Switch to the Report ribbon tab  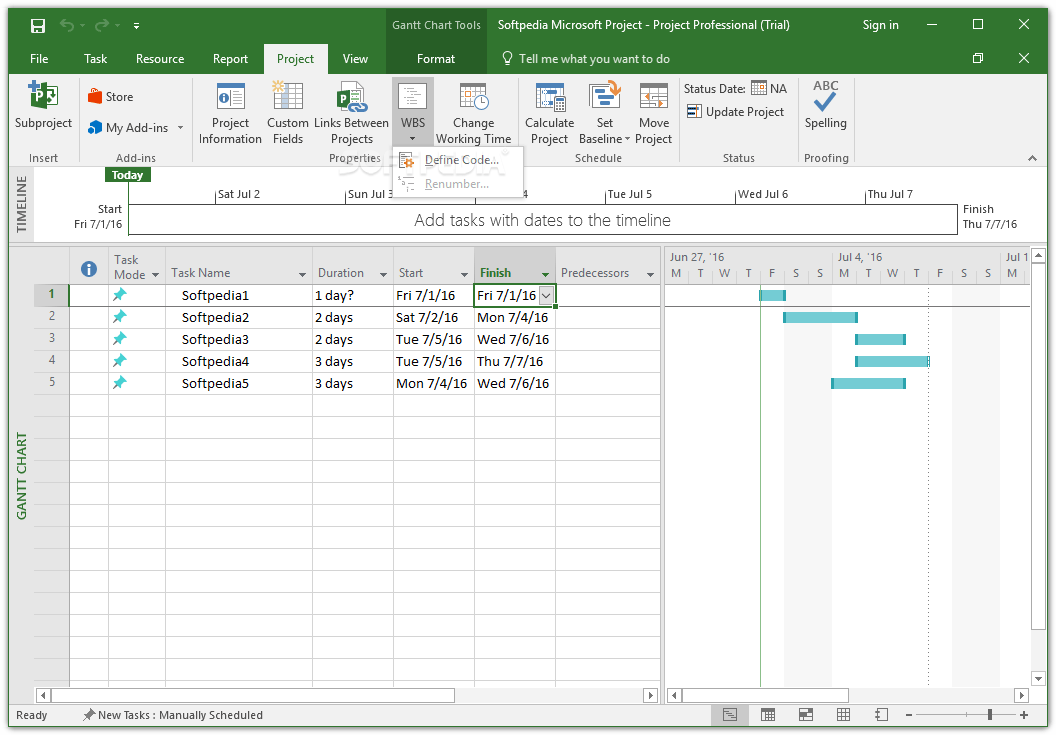pyautogui.click(x=230, y=59)
